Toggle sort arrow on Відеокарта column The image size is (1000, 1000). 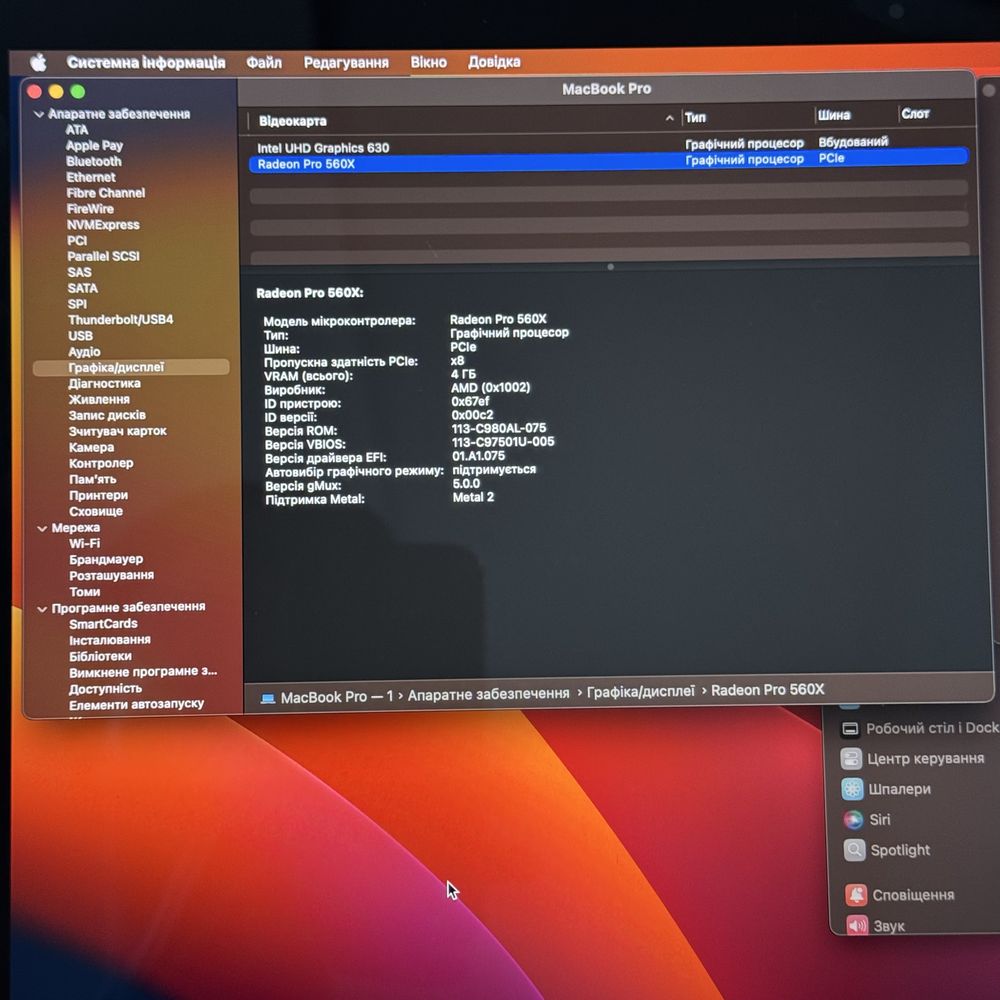point(669,118)
